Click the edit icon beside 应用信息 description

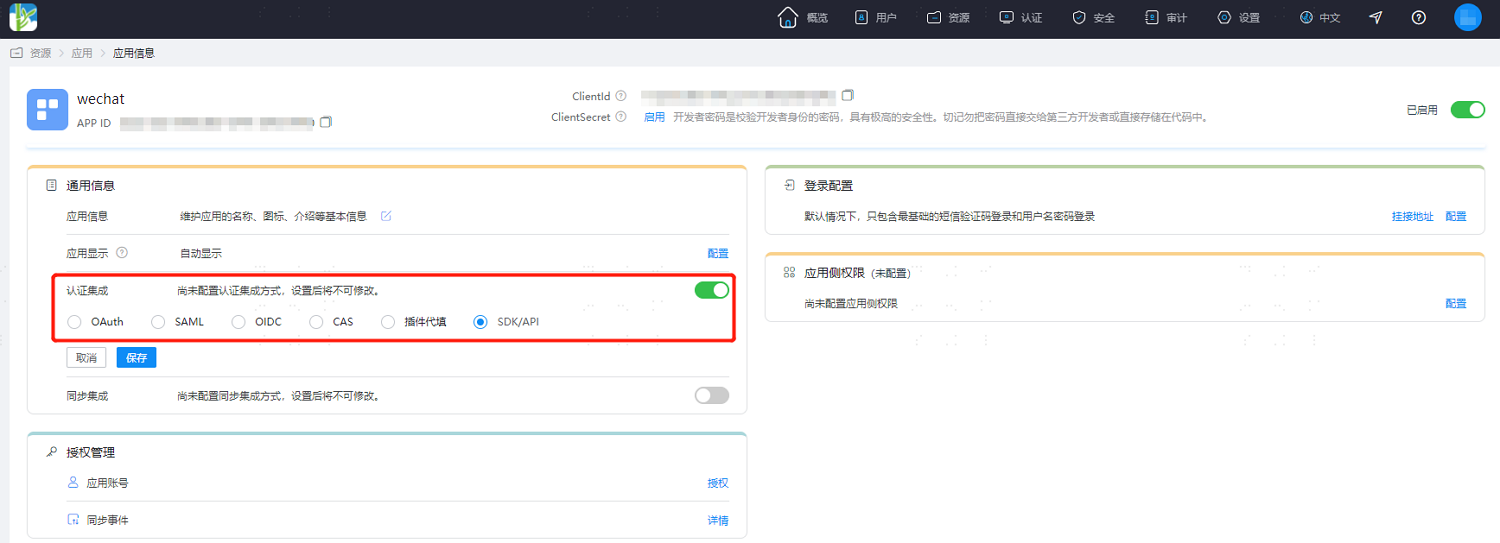386,216
